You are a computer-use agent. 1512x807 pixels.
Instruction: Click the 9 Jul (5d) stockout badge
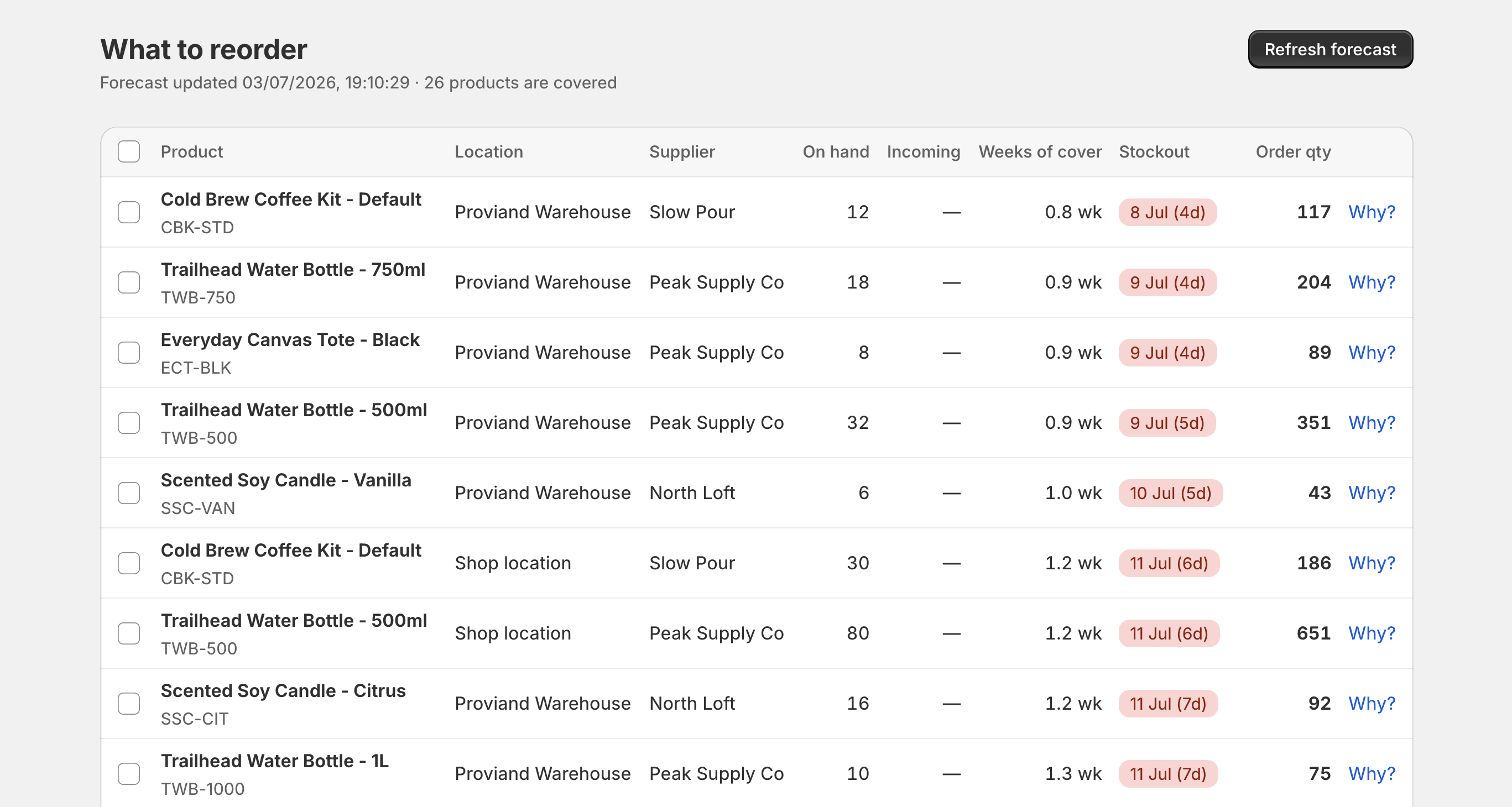coord(1167,423)
